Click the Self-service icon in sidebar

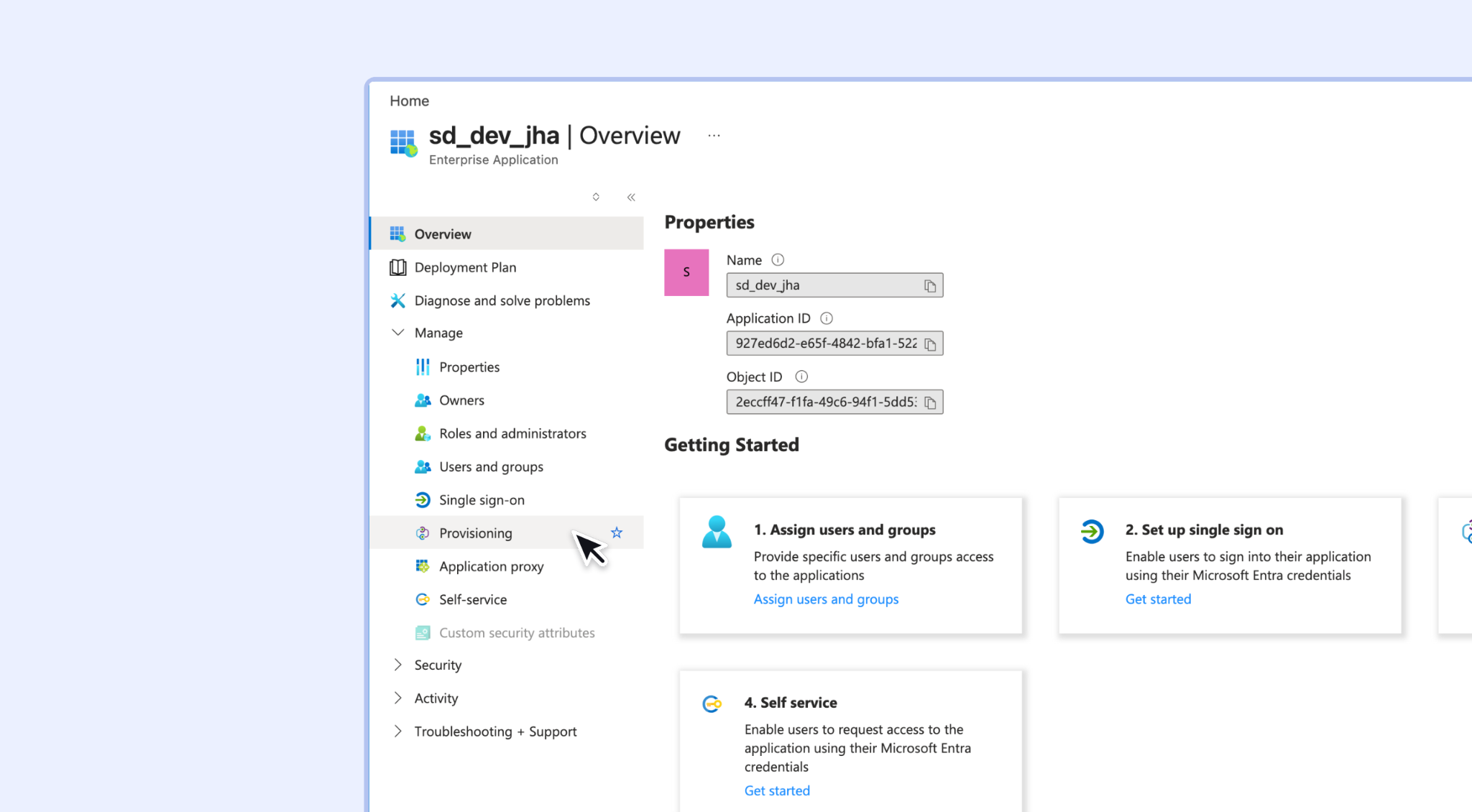tap(423, 599)
